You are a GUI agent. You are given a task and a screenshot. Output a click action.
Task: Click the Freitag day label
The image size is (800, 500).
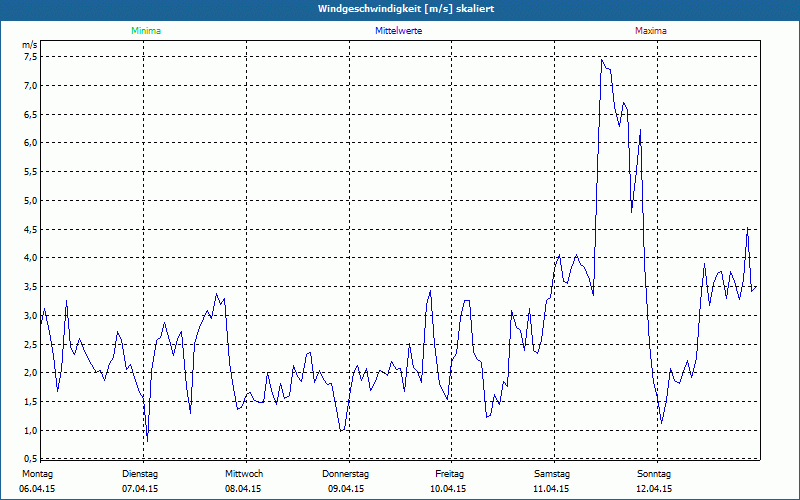coord(449,474)
